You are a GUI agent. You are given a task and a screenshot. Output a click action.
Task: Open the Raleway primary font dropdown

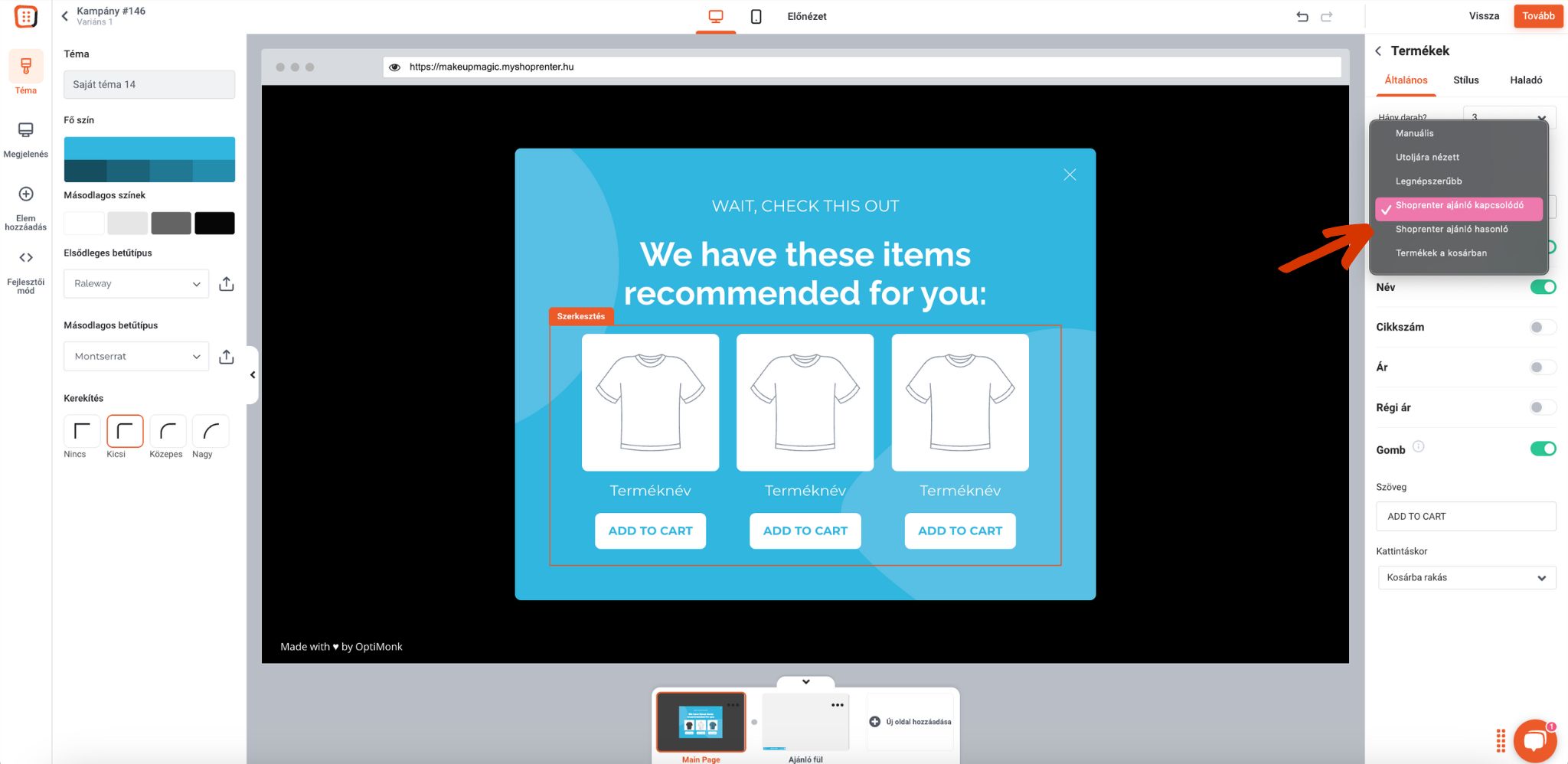(136, 284)
